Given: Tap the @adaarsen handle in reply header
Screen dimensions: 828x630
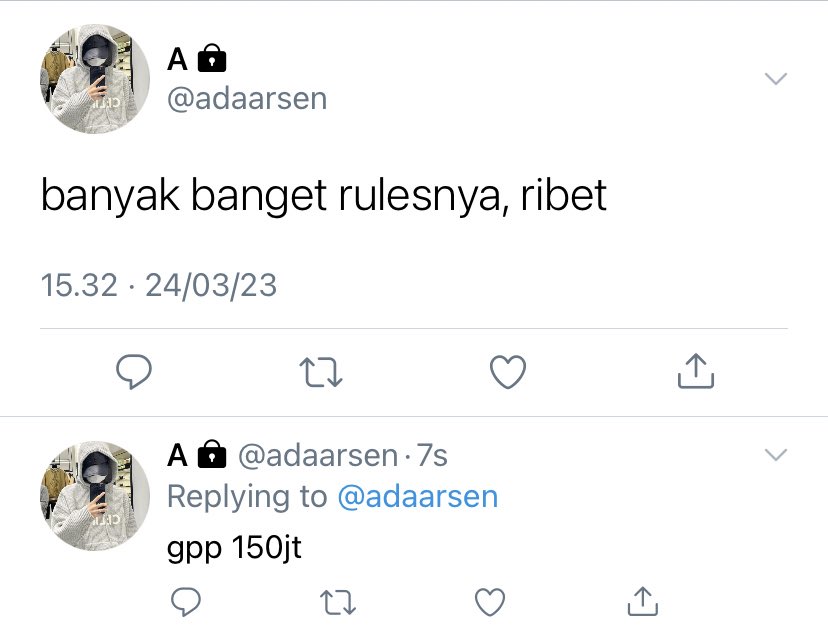Looking at the screenshot, I should click(318, 455).
